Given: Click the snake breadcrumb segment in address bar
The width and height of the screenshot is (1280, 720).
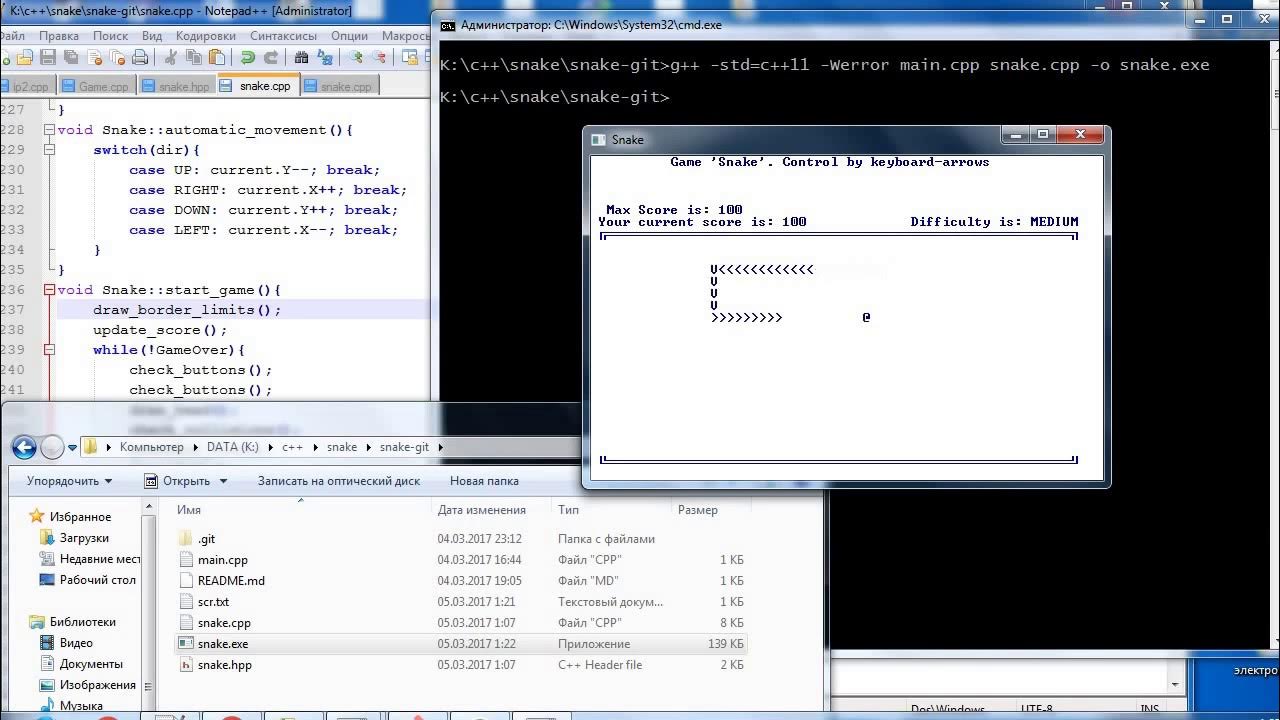Looking at the screenshot, I should point(341,447).
